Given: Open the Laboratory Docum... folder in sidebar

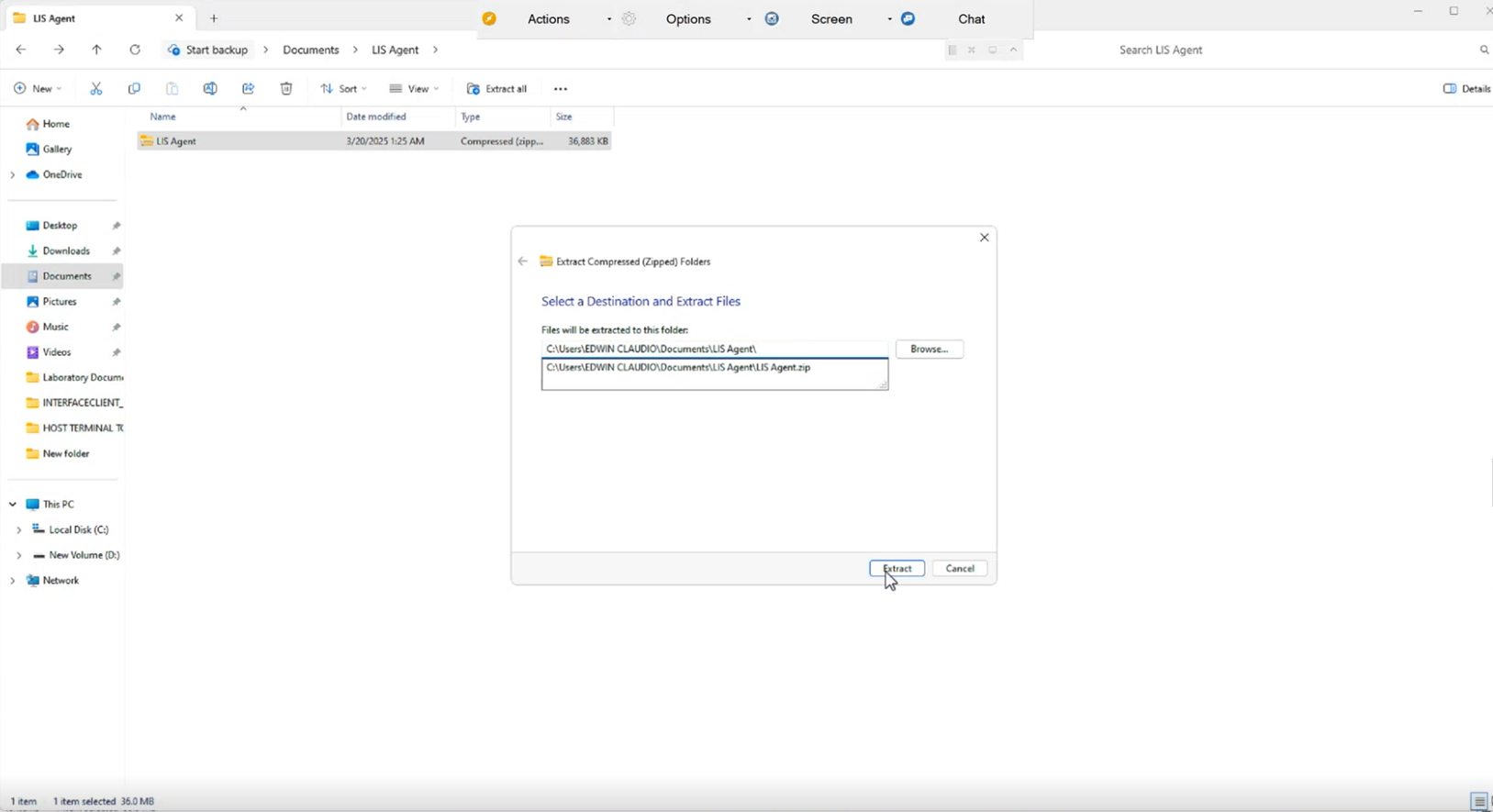Looking at the screenshot, I should tap(73, 377).
